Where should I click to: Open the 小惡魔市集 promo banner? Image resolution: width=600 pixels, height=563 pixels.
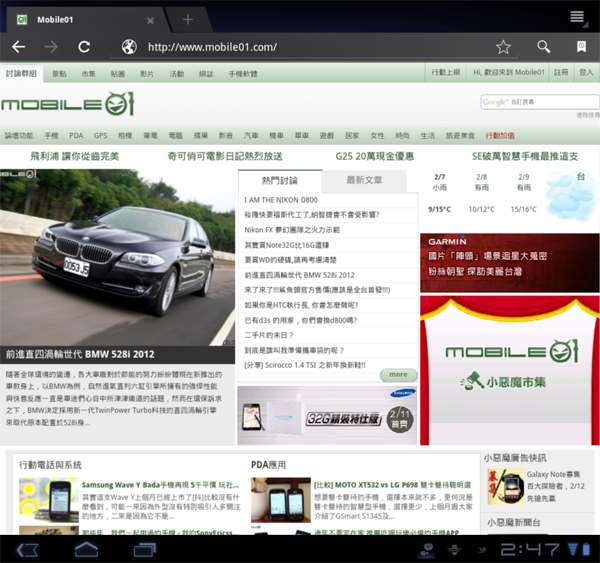(510, 370)
